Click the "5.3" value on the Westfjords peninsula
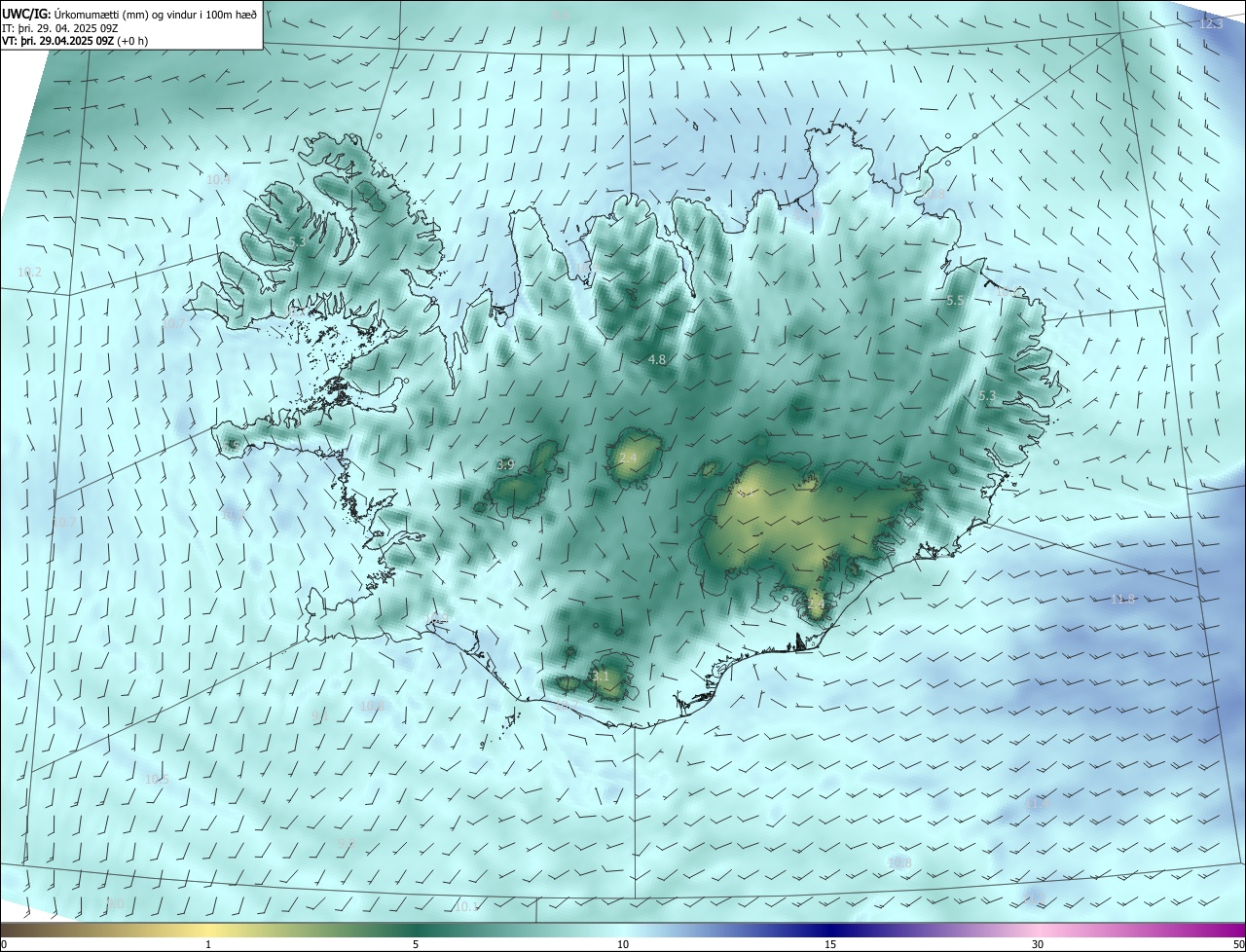 pyautogui.click(x=297, y=240)
